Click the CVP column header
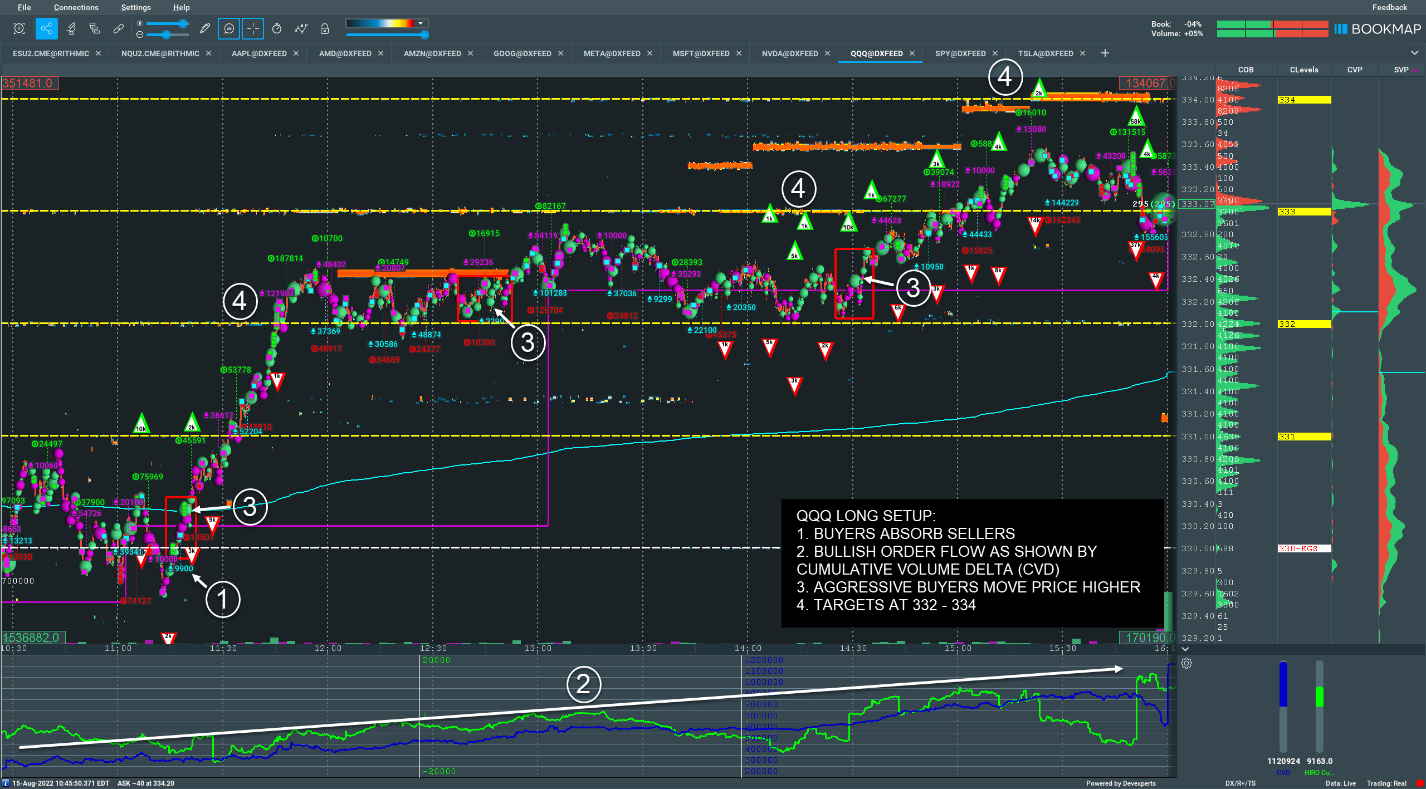Screen dimensions: 1426x789 point(1355,70)
